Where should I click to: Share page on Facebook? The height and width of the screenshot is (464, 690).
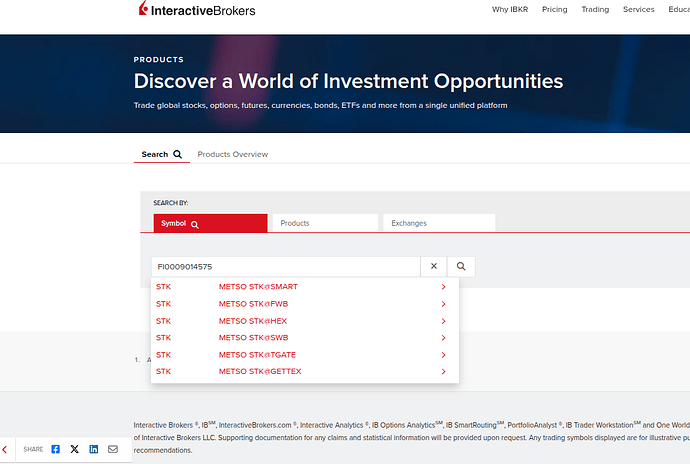(55, 449)
